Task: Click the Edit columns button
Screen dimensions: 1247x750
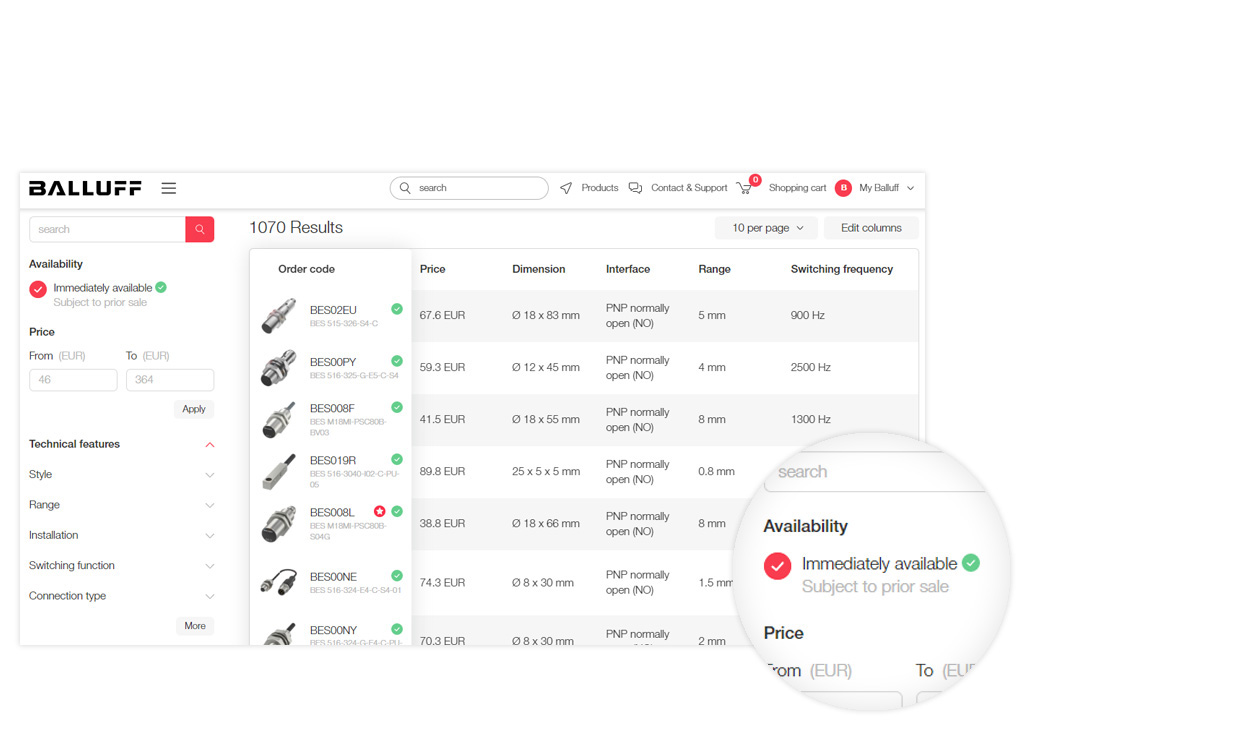Action: click(871, 228)
